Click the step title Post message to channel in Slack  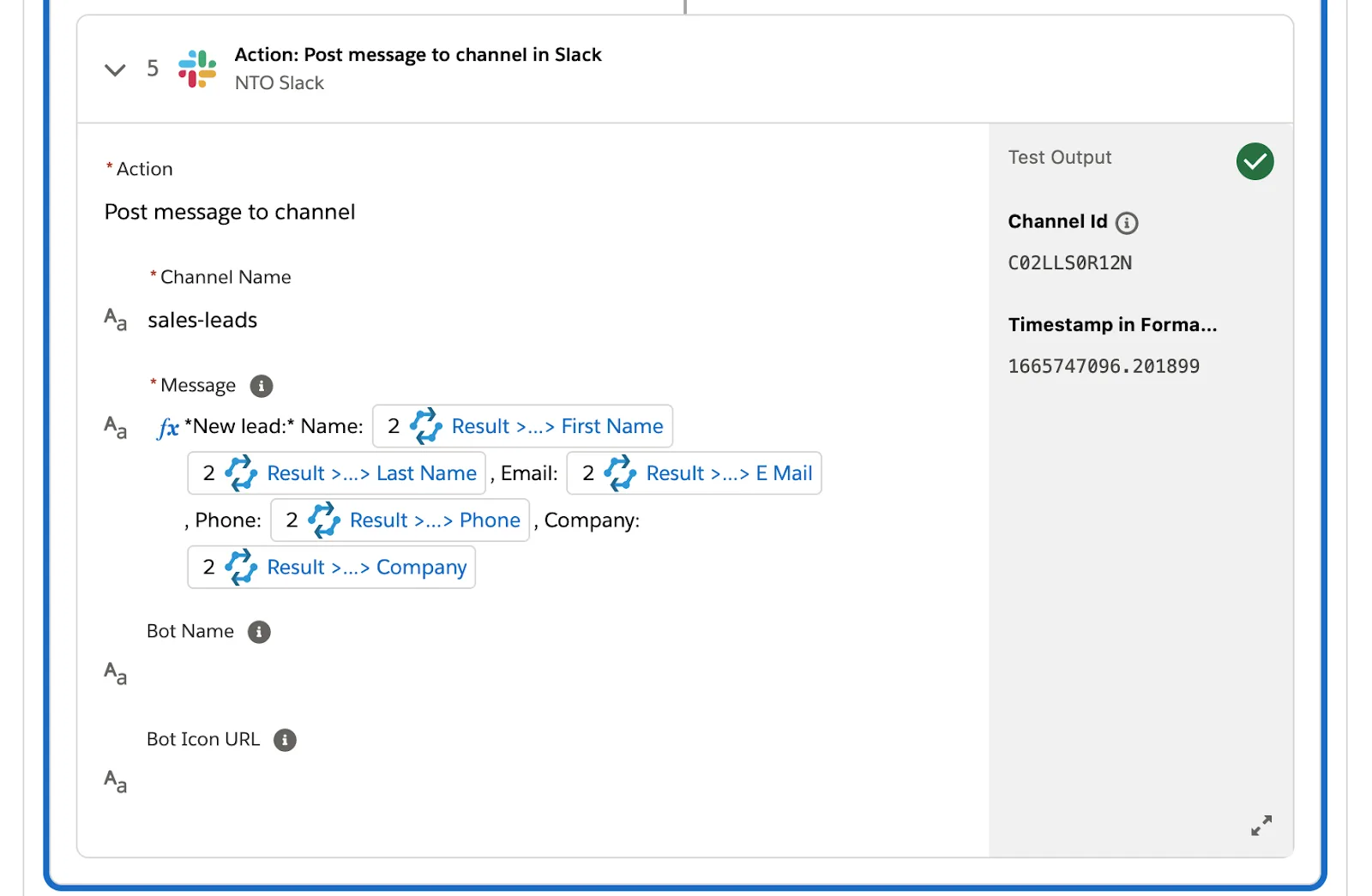point(418,55)
